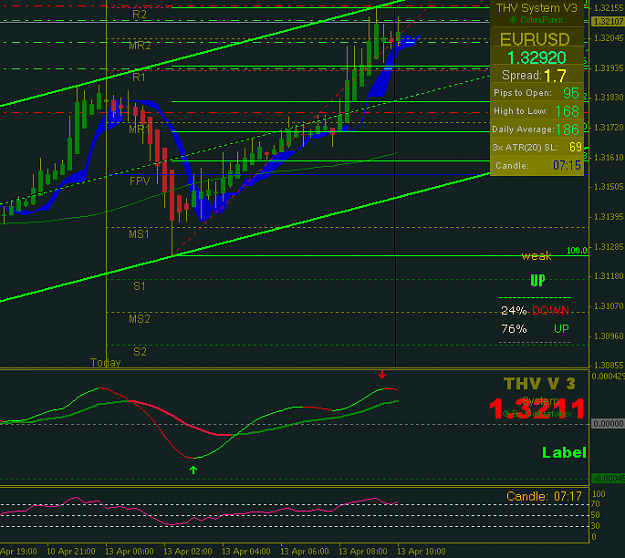Click the 13 Apr 00:00 time label
Viewport: 625px width, 558px height.
point(129,552)
